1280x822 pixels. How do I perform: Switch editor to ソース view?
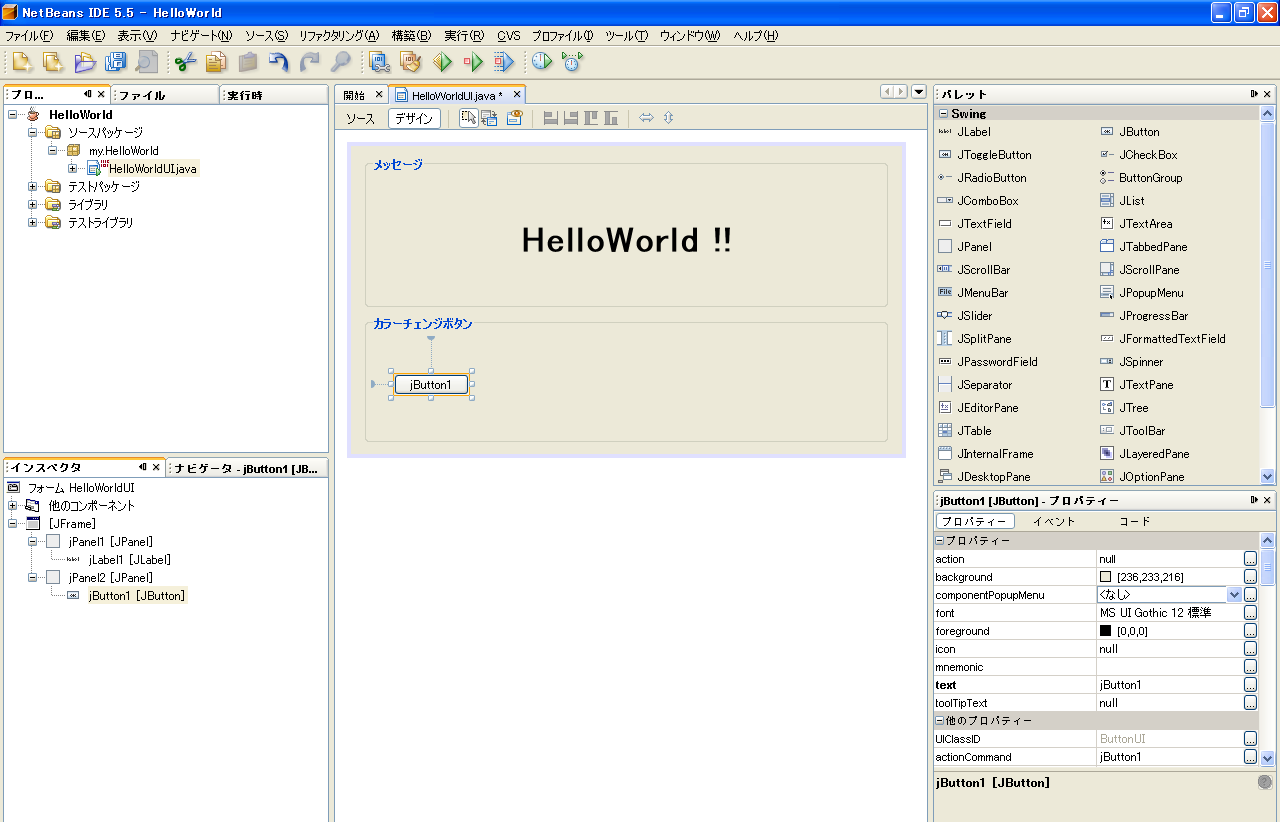pyautogui.click(x=360, y=118)
